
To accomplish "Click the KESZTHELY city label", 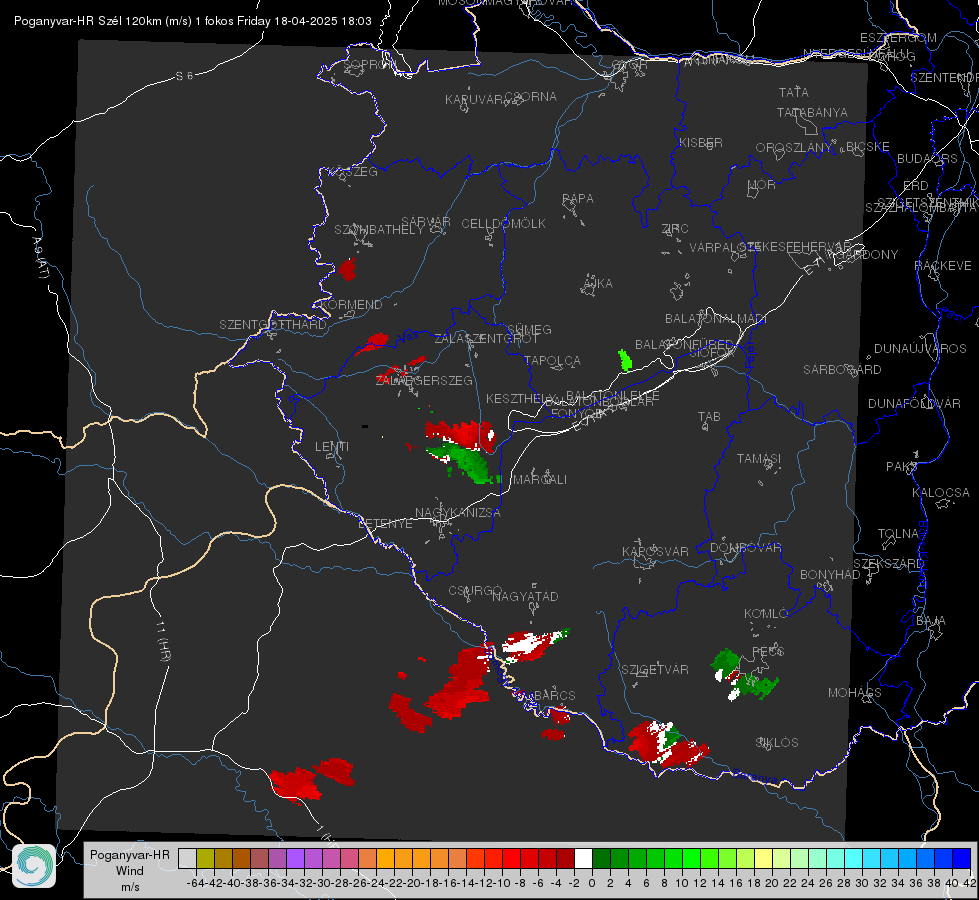I will 519,398.
